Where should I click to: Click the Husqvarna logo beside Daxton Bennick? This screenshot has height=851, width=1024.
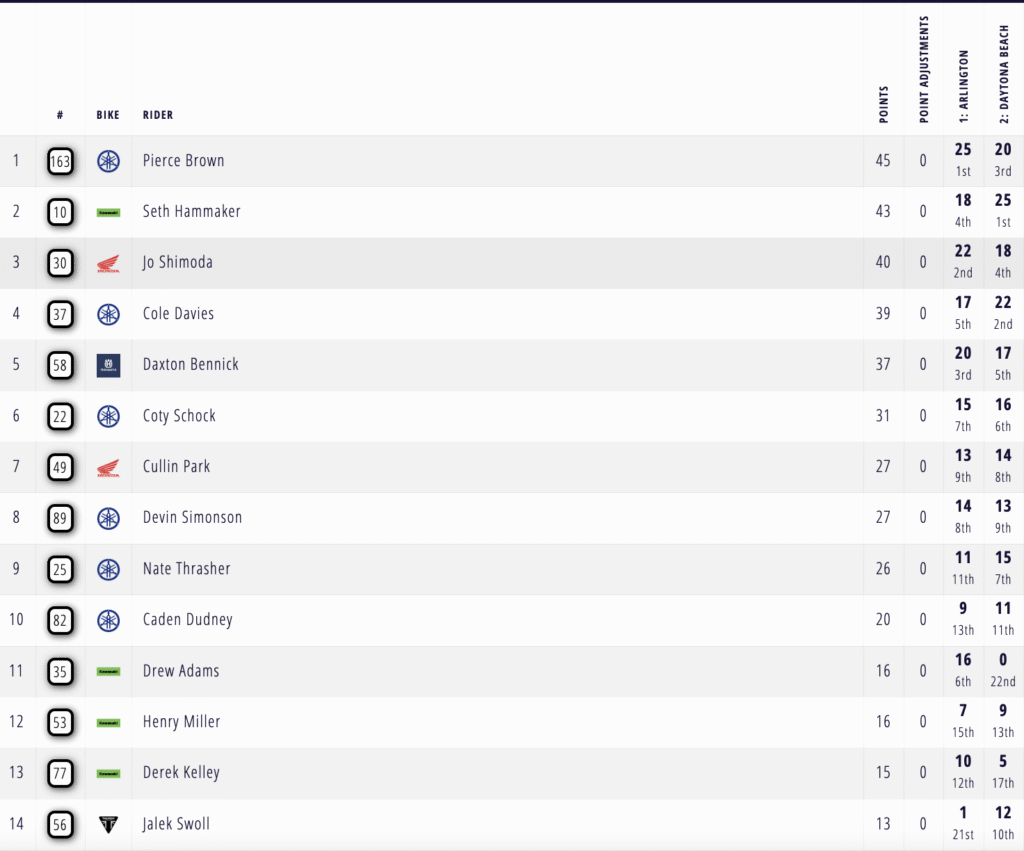click(x=108, y=365)
